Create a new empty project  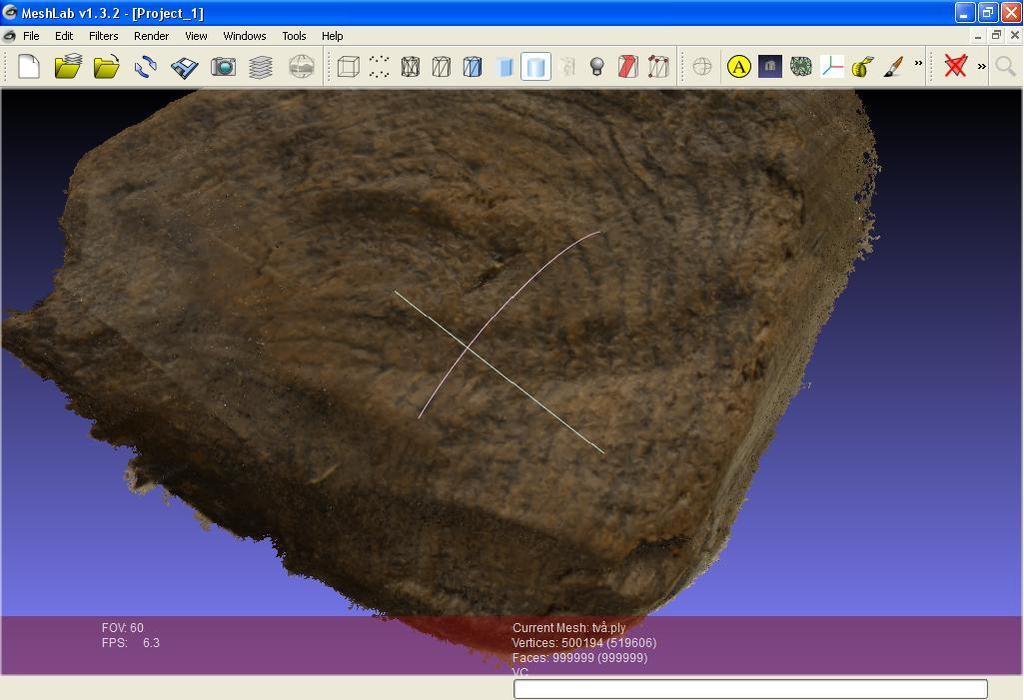pyautogui.click(x=29, y=67)
